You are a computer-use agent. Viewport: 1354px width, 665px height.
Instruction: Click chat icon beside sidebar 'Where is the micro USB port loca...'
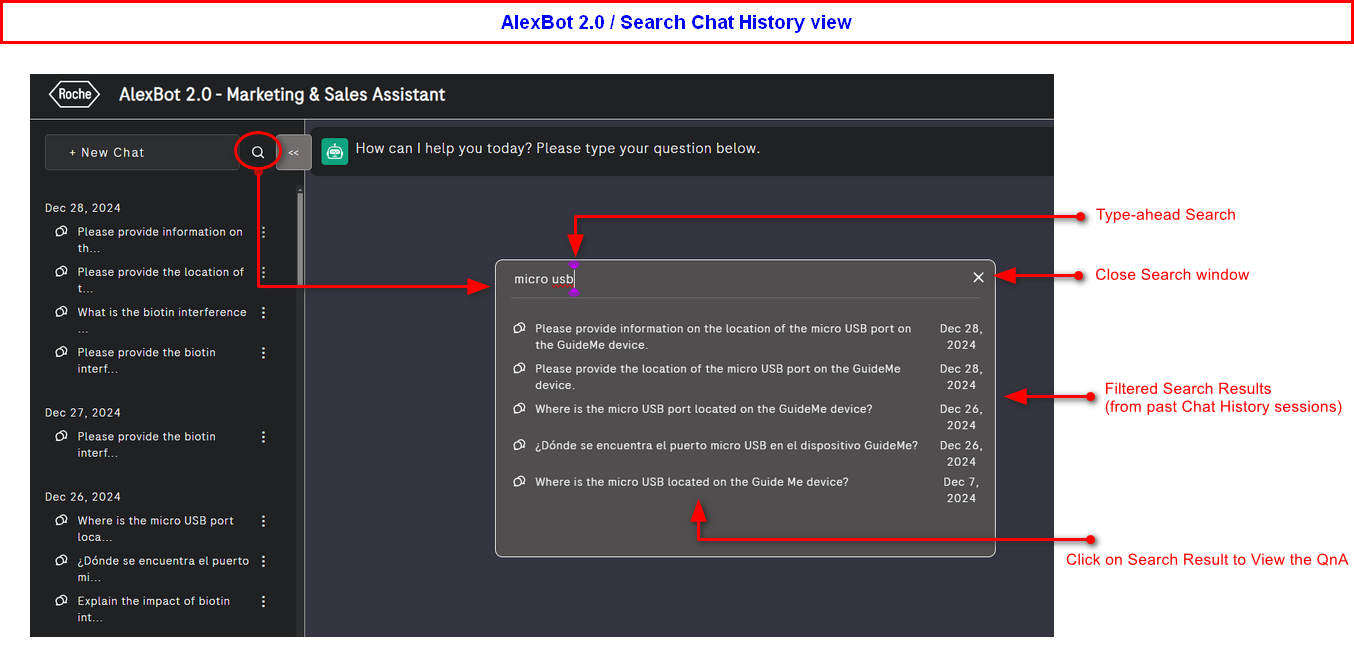pos(62,520)
